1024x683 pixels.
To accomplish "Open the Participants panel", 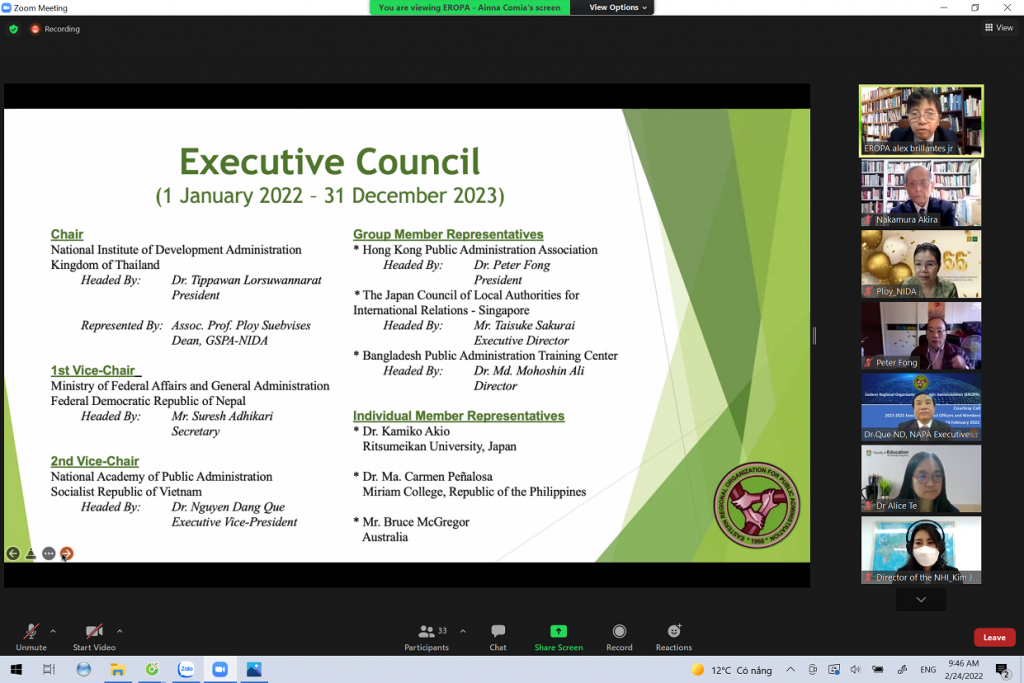I will pyautogui.click(x=426, y=637).
